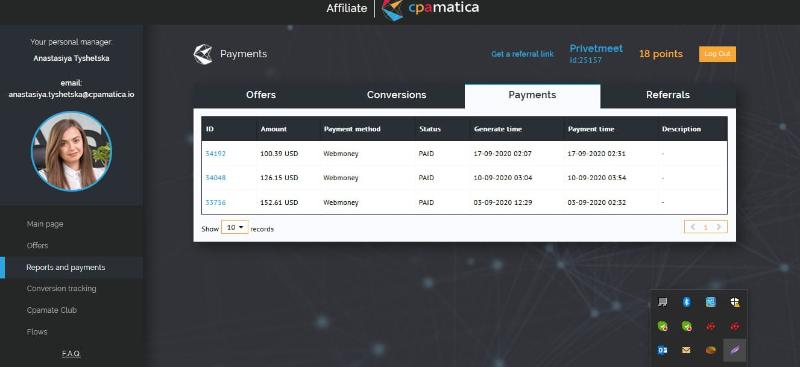This screenshot has height=367, width=800.
Task: Click the Affiliate label in header
Action: (346, 9)
